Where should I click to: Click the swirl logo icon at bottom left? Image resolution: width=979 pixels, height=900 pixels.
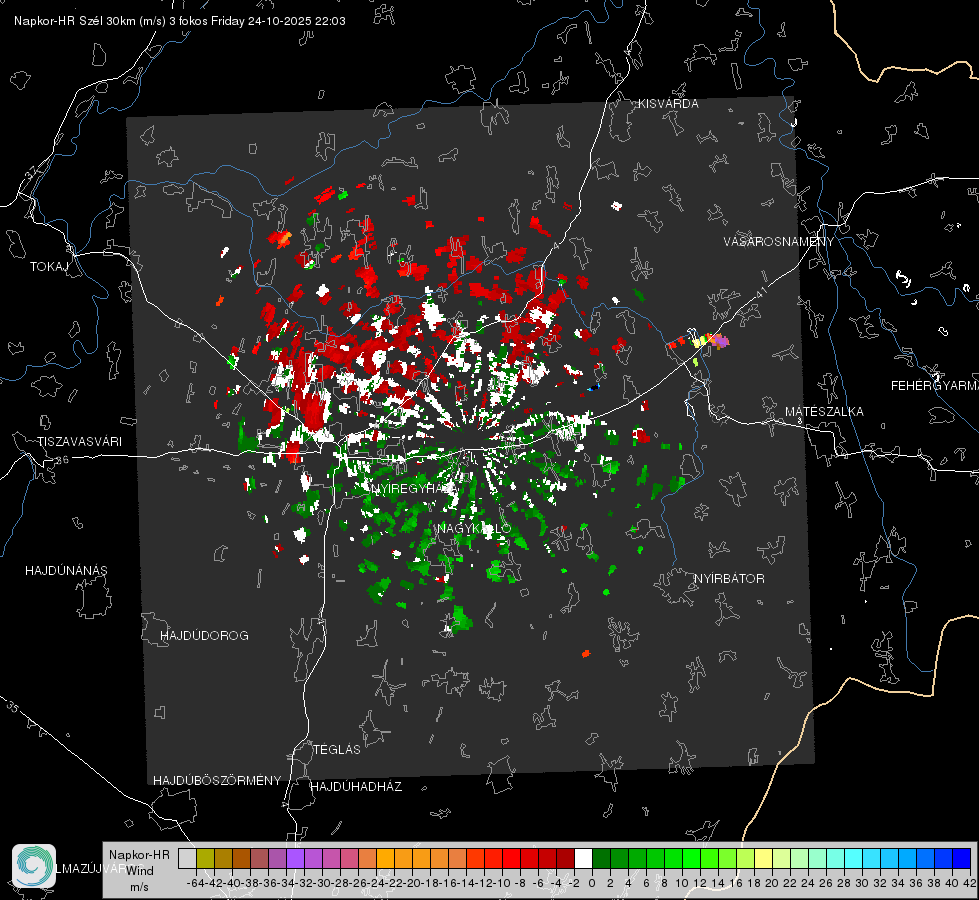(x=34, y=866)
